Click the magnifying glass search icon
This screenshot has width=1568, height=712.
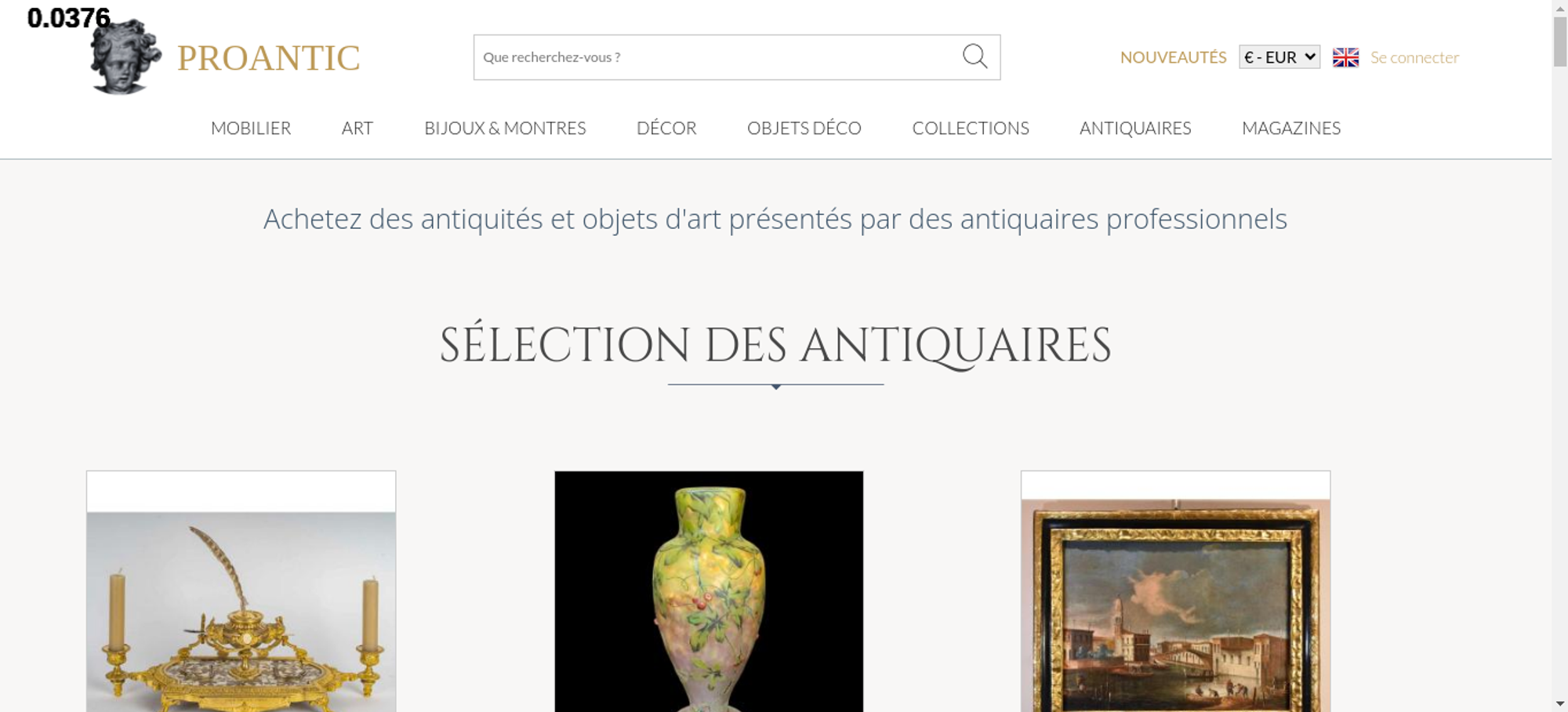[x=975, y=56]
